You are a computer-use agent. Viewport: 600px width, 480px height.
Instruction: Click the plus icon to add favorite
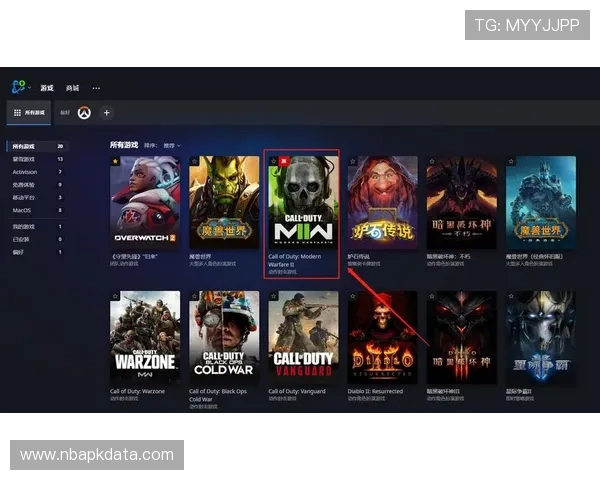(x=107, y=113)
